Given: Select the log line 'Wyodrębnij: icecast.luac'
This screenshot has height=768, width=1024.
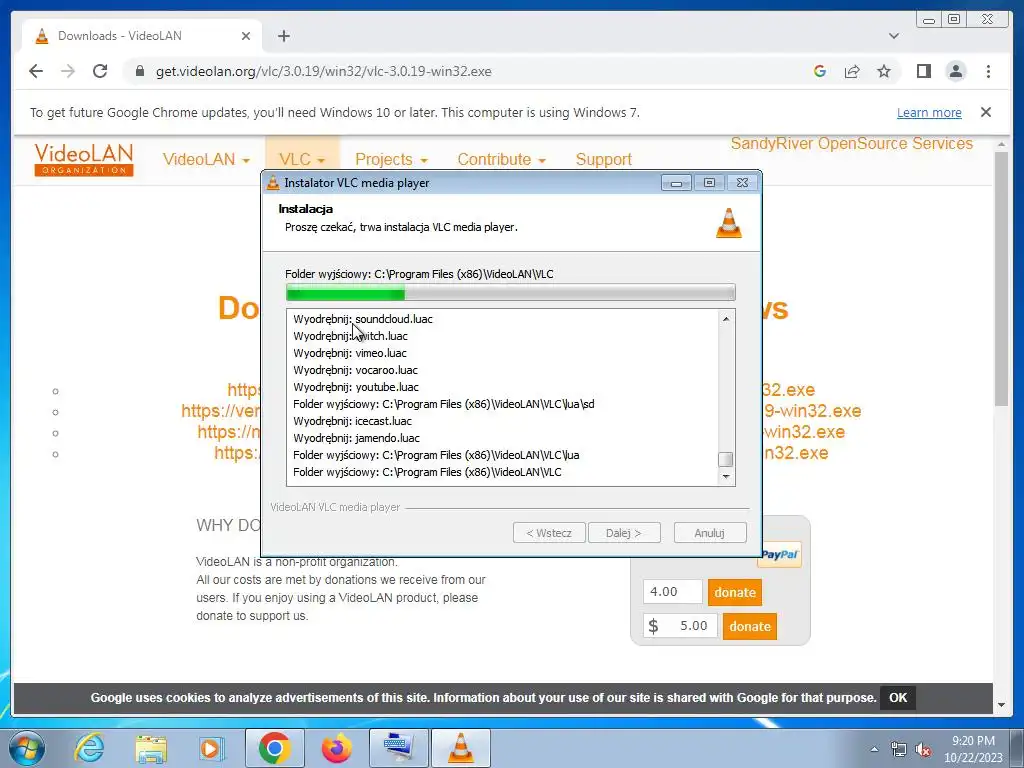Looking at the screenshot, I should (x=353, y=421).
